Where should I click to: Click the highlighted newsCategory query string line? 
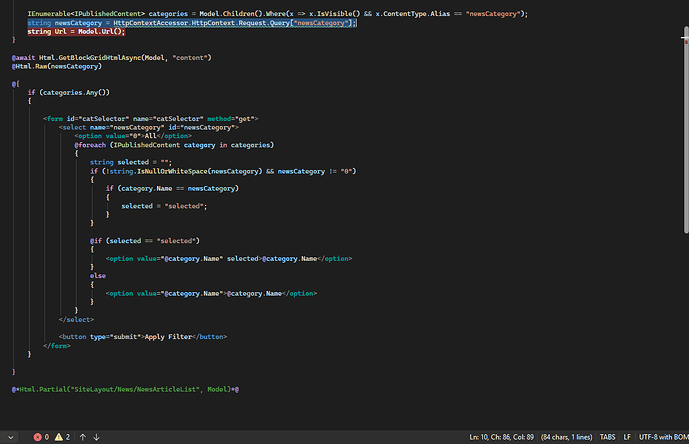point(192,23)
